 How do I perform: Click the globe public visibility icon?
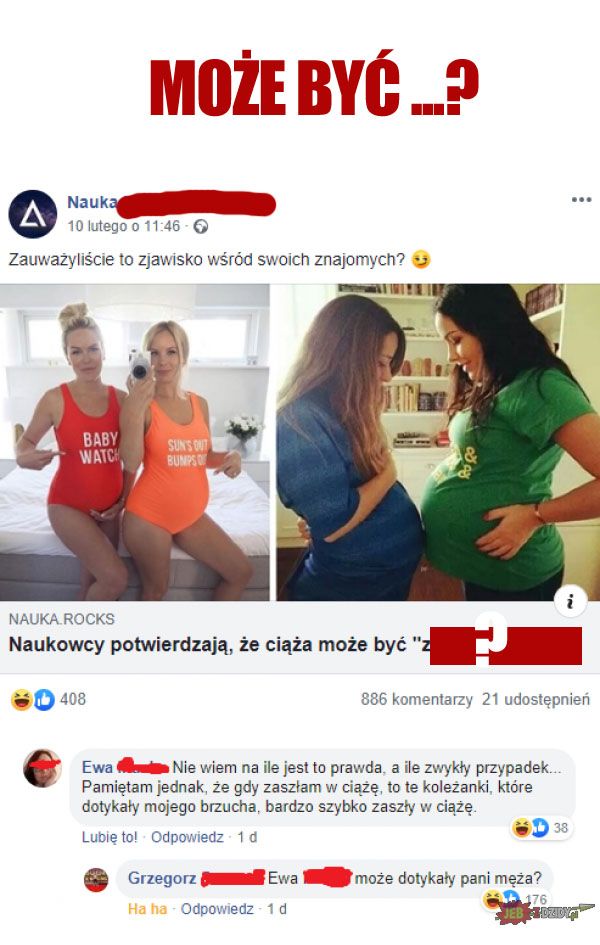pyautogui.click(x=201, y=227)
